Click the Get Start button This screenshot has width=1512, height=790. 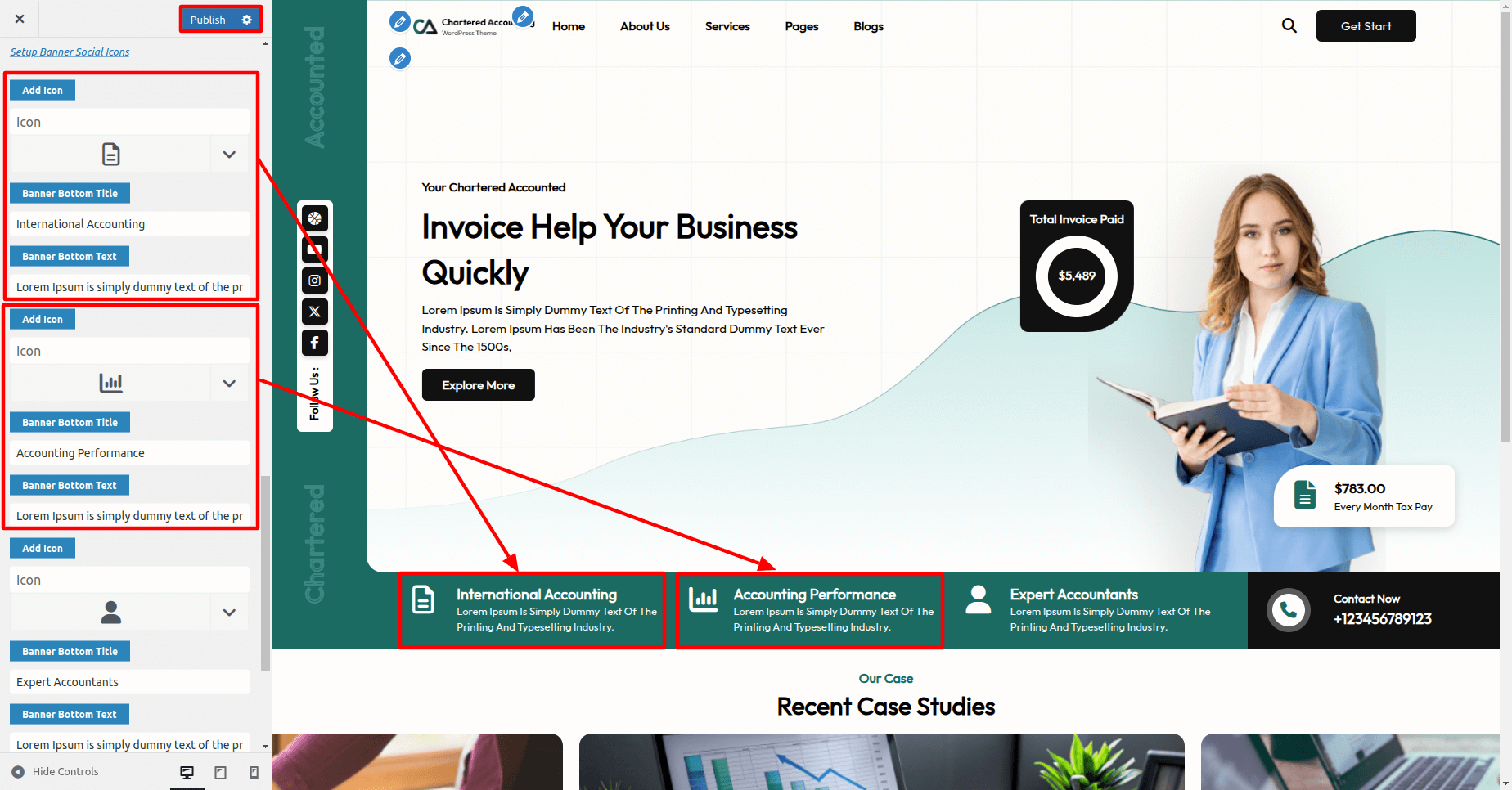pos(1366,26)
